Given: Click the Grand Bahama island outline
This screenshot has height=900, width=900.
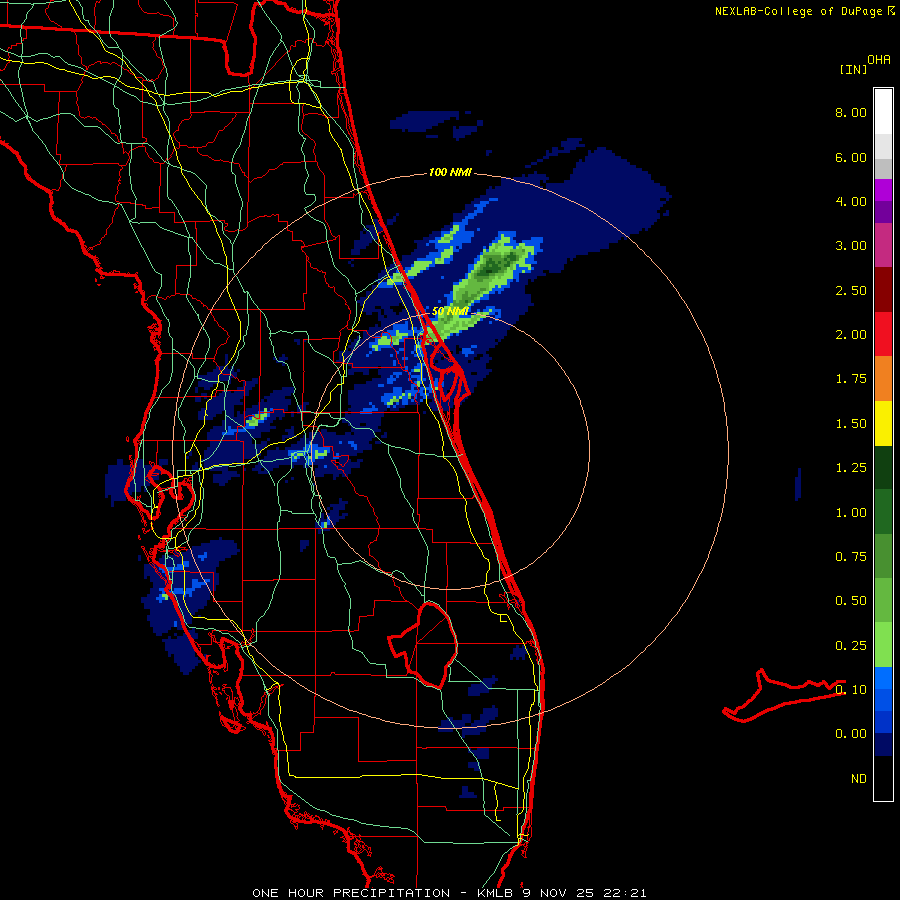Looking at the screenshot, I should click(784, 695).
